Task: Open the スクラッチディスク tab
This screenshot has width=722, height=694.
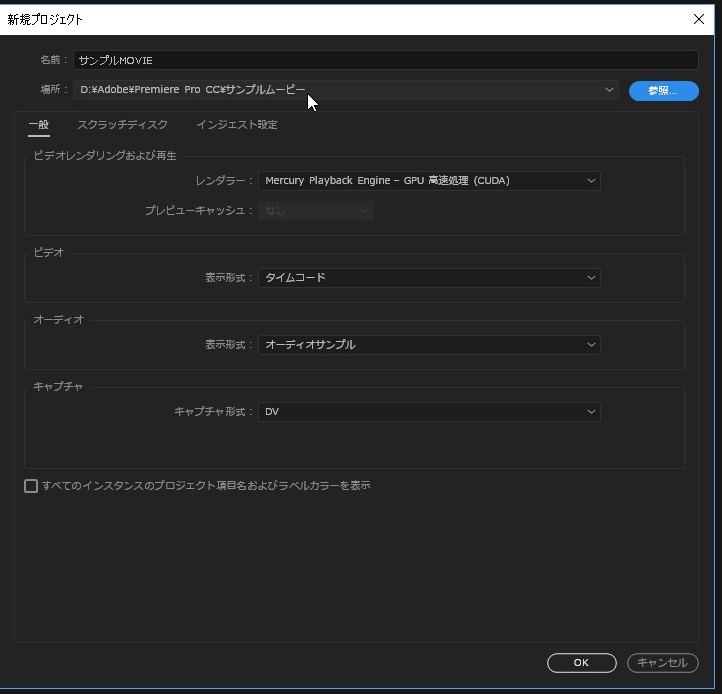Action: 122,125
